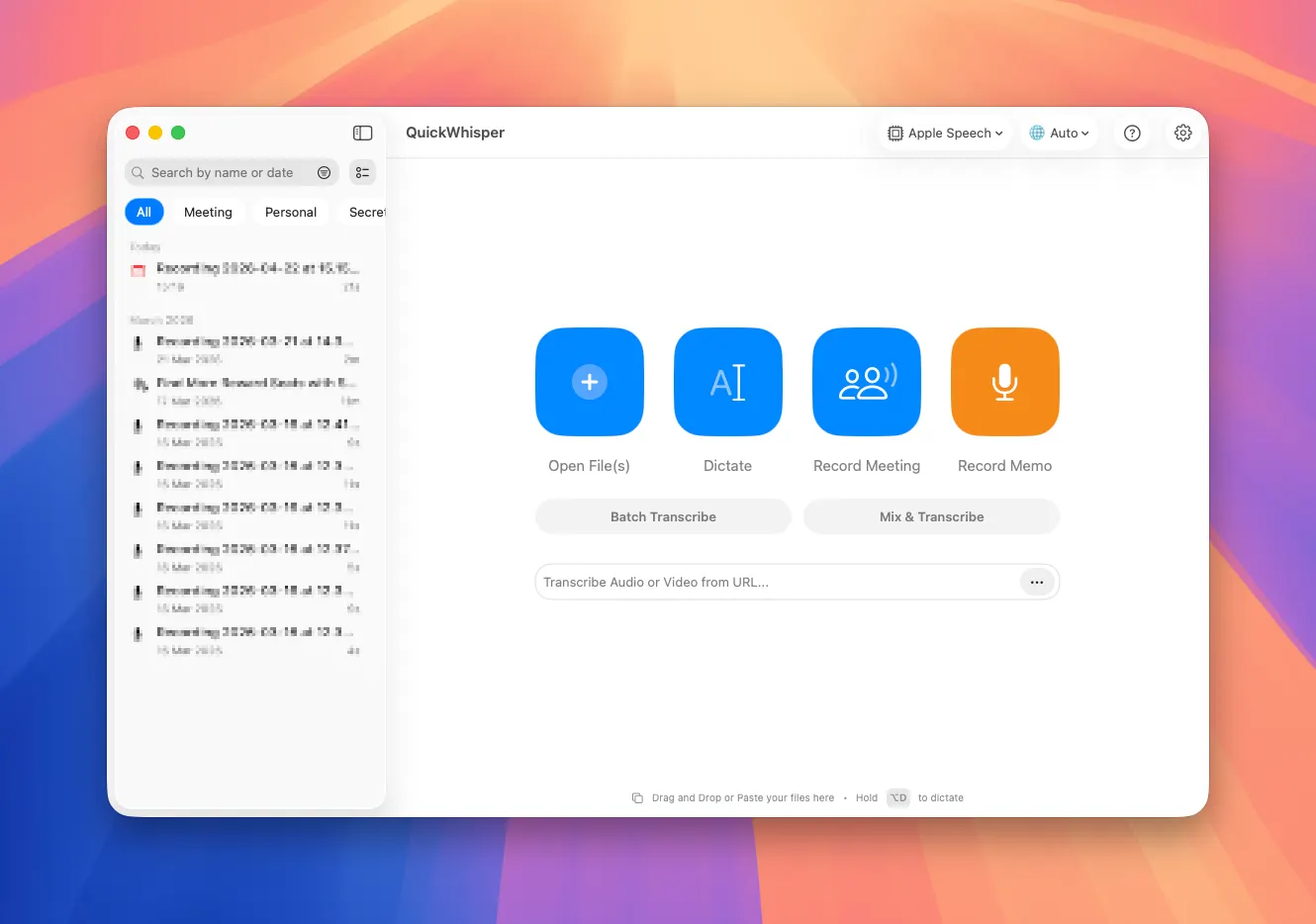Open Settings with the gear icon
The image size is (1316, 924).
tap(1183, 133)
